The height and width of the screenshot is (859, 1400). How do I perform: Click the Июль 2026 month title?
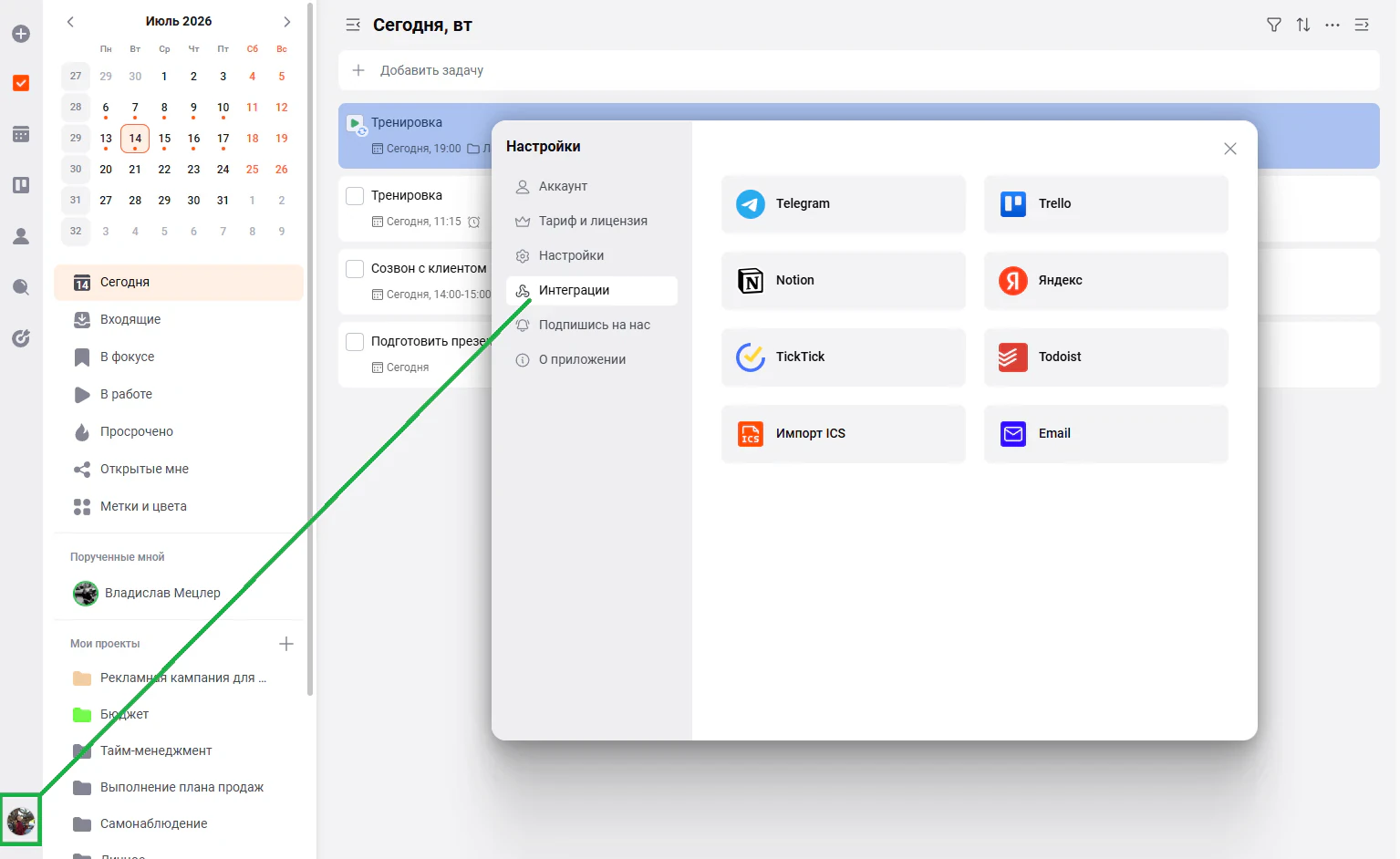click(x=179, y=21)
